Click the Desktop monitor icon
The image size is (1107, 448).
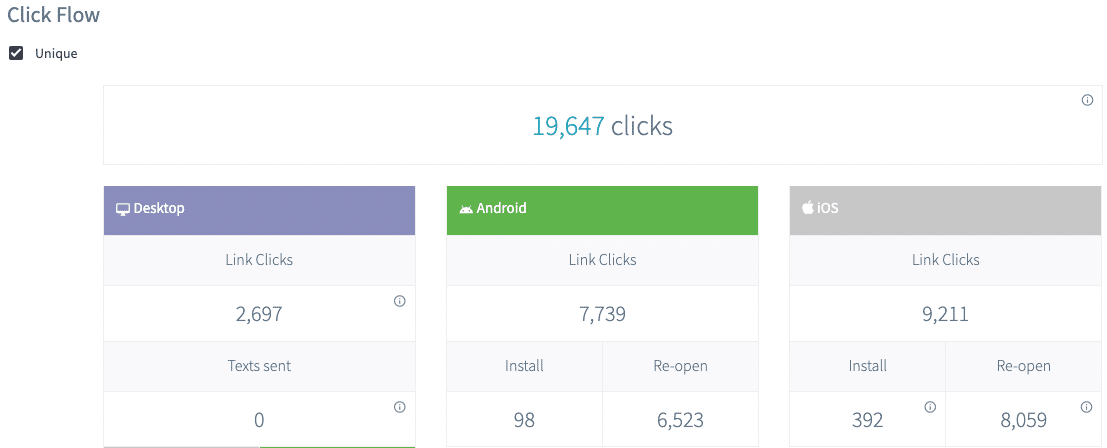pyautogui.click(x=123, y=209)
